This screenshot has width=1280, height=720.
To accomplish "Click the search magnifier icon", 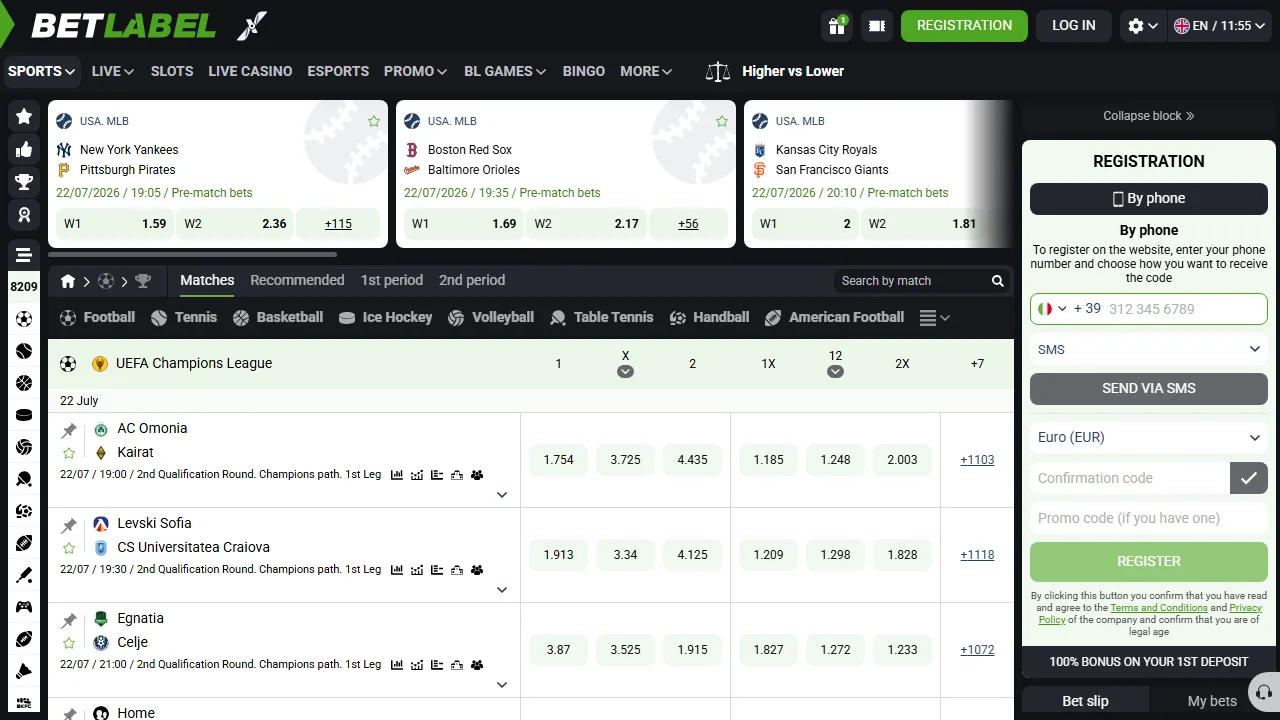I will [x=997, y=281].
